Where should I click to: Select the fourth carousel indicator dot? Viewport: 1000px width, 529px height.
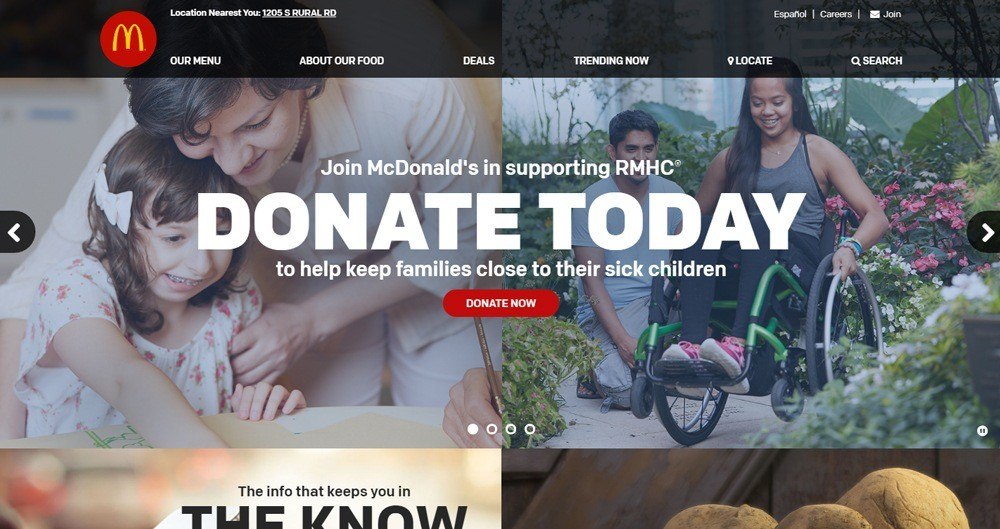[x=530, y=429]
